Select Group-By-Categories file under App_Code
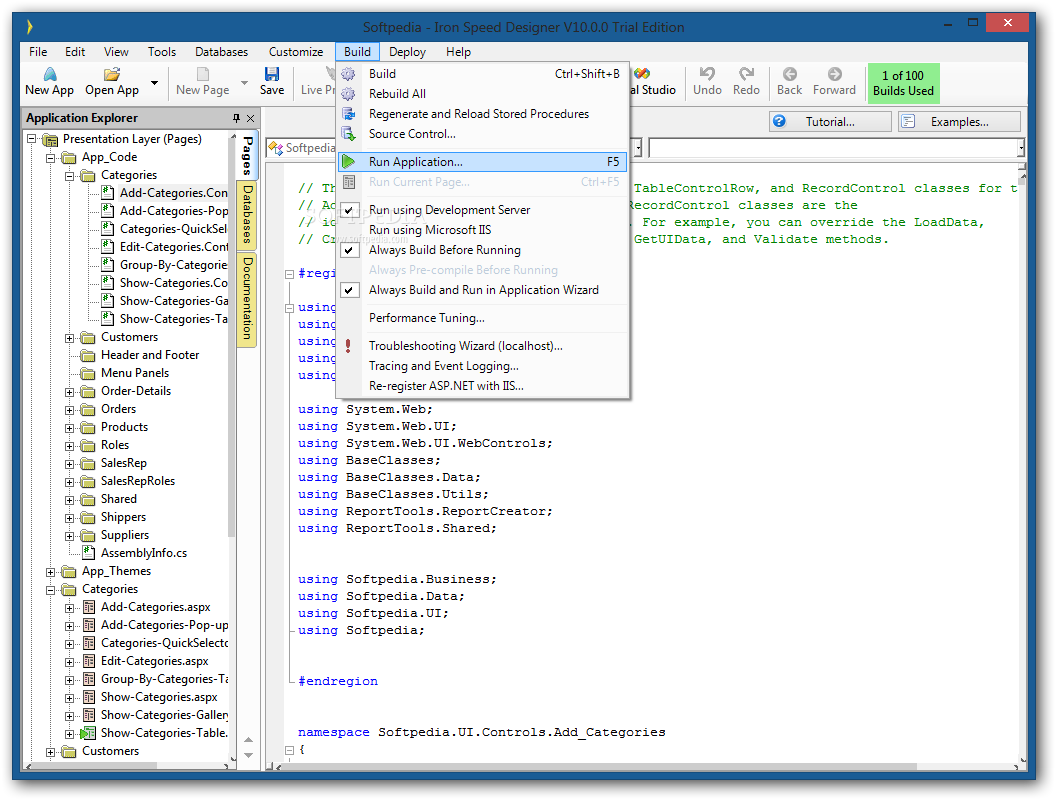The width and height of the screenshot is (1056, 800). pos(173,265)
